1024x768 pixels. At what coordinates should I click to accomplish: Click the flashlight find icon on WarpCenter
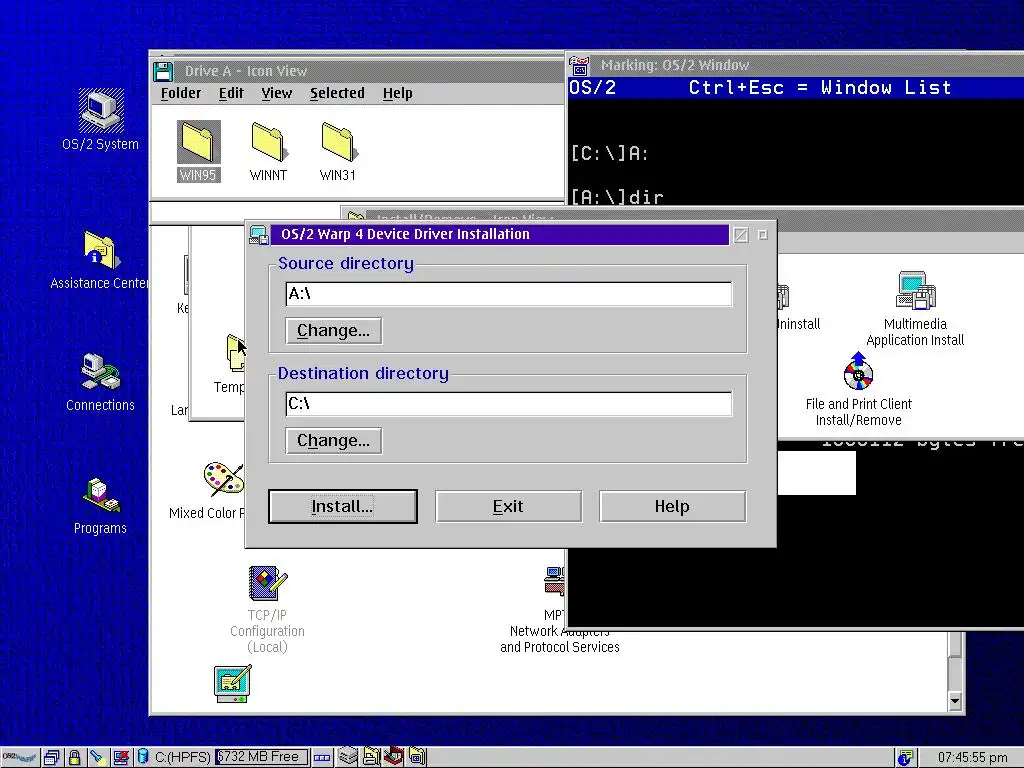[97, 758]
